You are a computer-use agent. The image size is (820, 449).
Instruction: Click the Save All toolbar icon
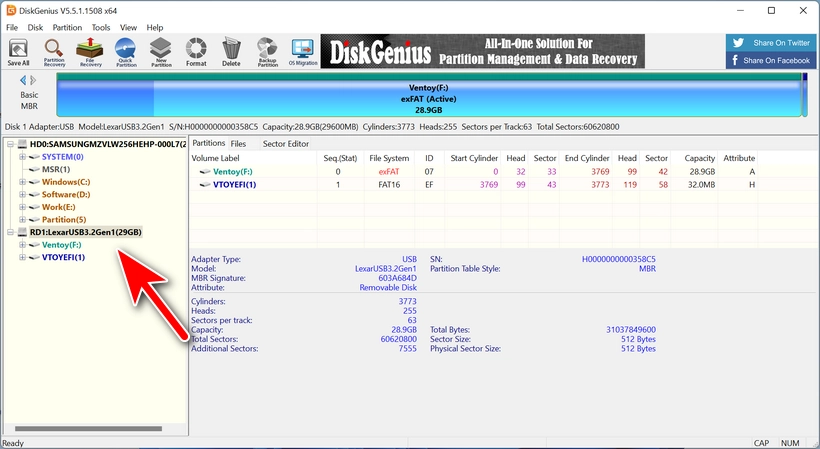(19, 52)
